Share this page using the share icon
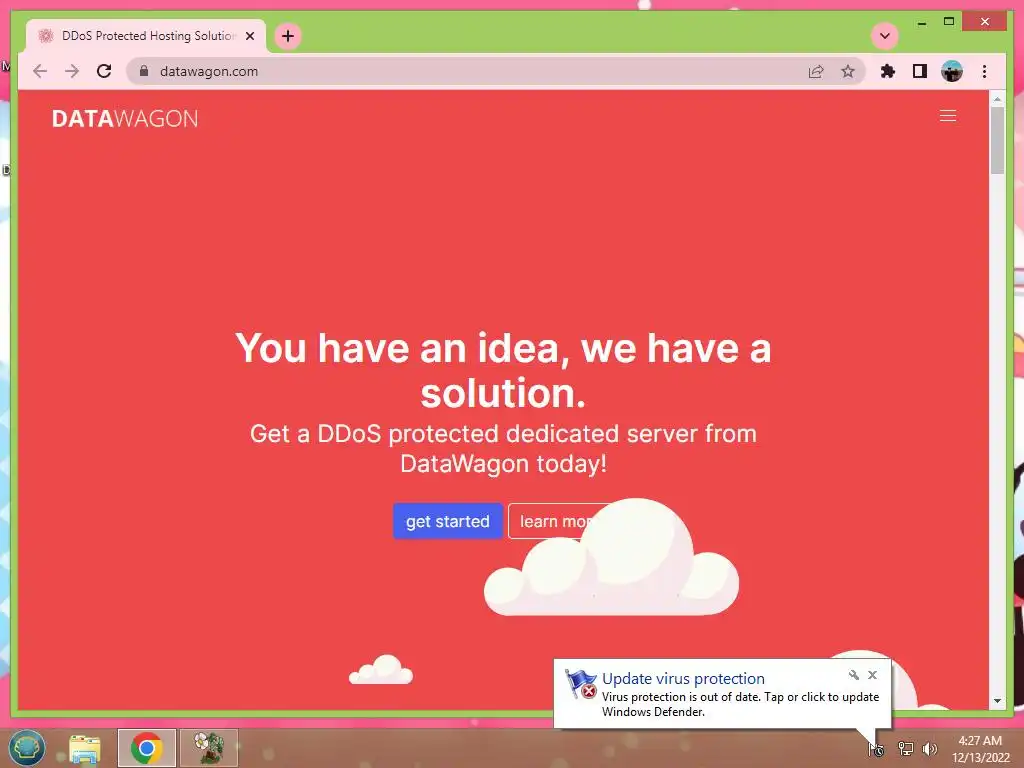This screenshot has width=1024, height=768. (x=816, y=71)
